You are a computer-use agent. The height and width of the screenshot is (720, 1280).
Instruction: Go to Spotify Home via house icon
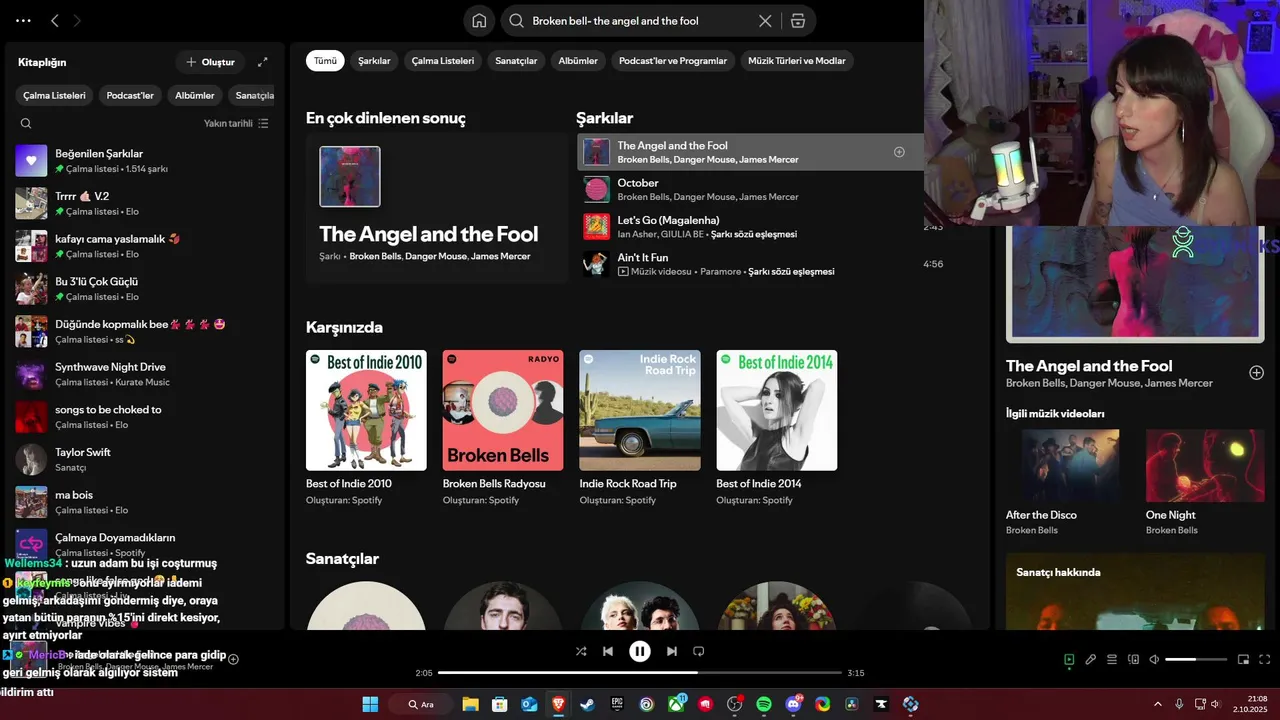coord(479,21)
